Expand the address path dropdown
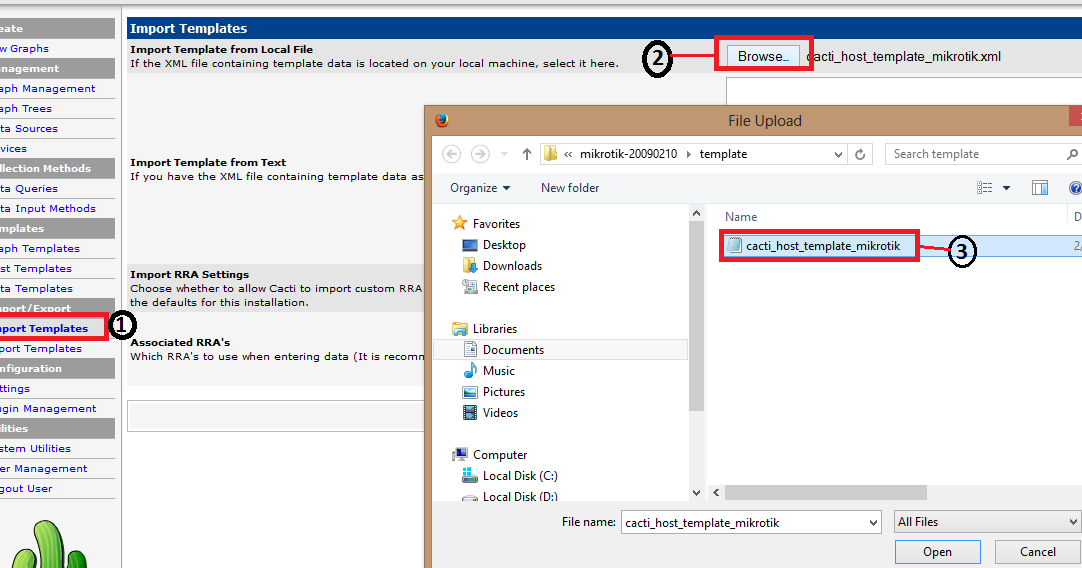This screenshot has height=568, width=1082. point(838,154)
